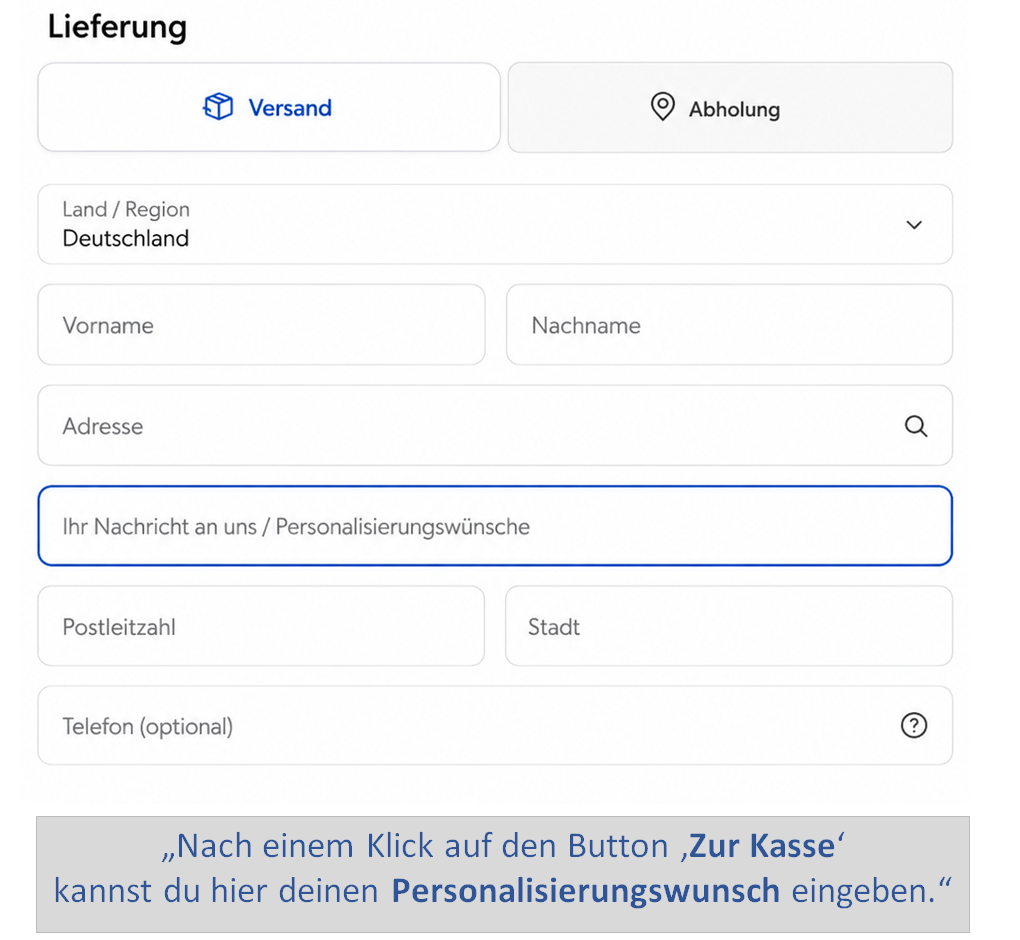Select the Versand delivery option
Image resolution: width=1020 pixels, height=940 pixels.
(269, 107)
